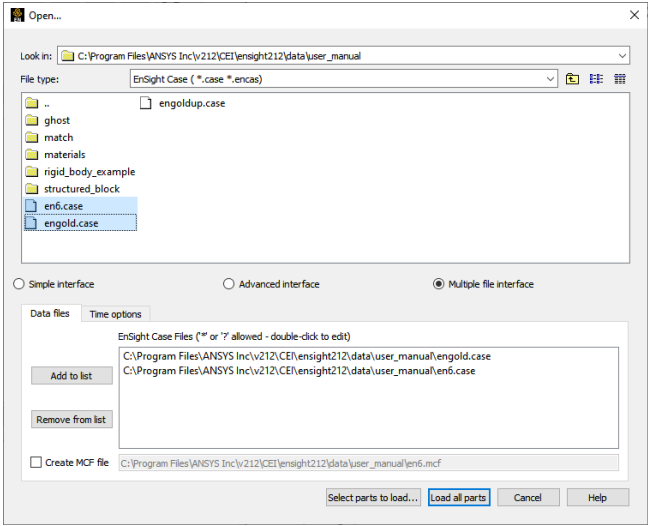Click the Remove from list button
Image resolution: width=650 pixels, height=526 pixels.
pos(72,419)
